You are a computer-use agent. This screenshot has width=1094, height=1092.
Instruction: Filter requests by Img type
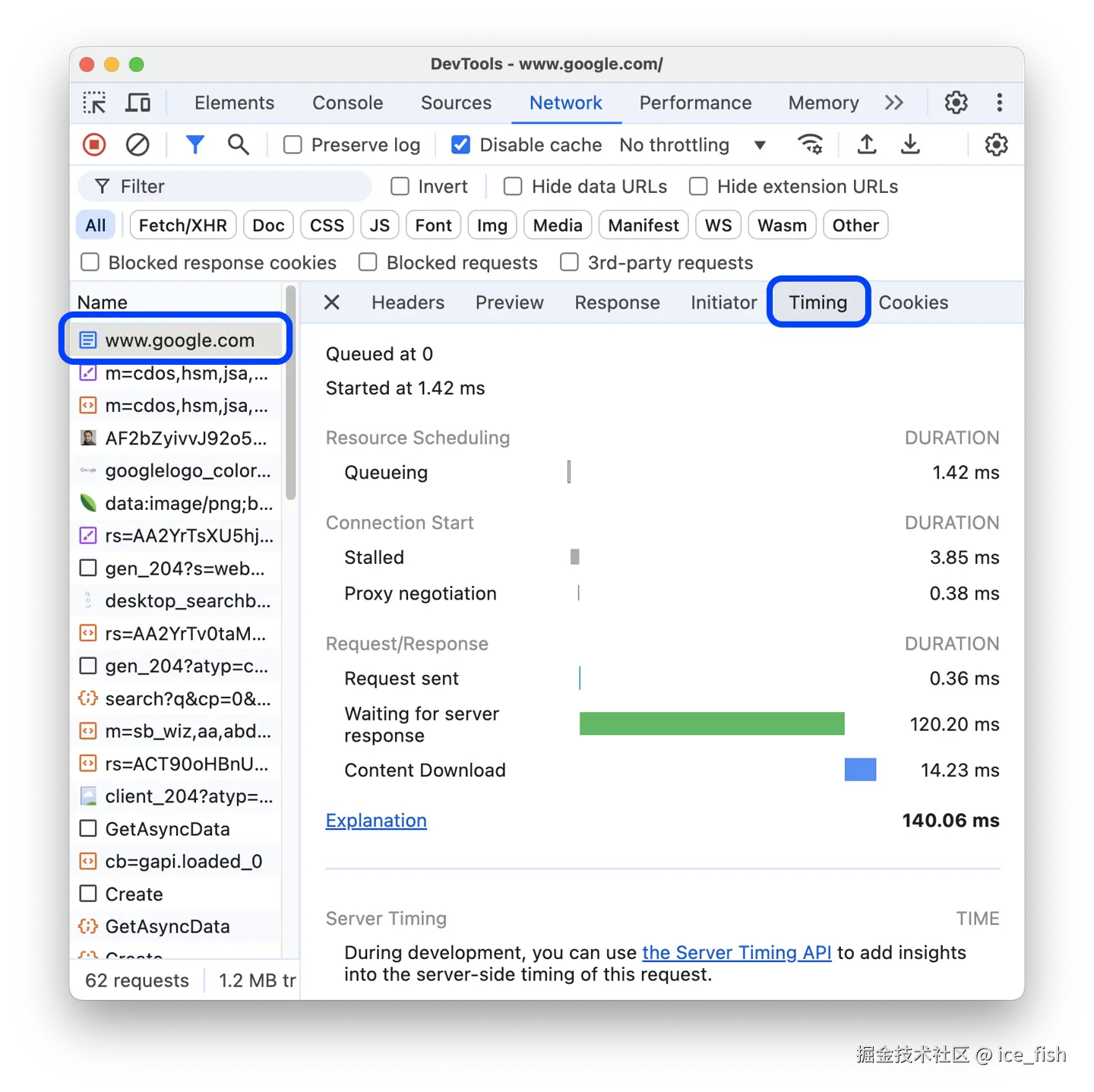pyautogui.click(x=492, y=226)
